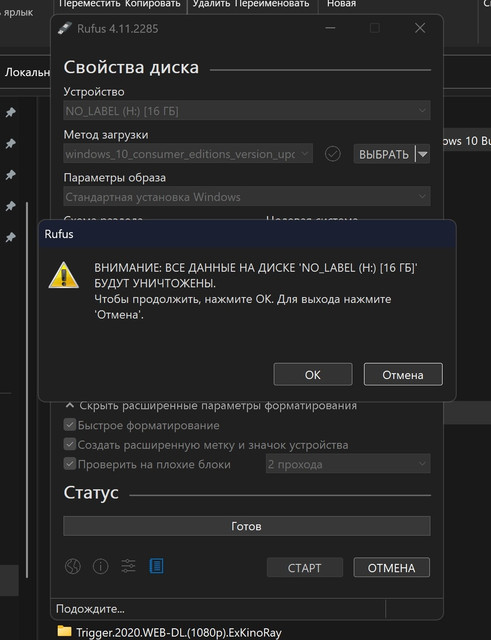Open Параметры образа dropdown
Image resolution: width=491 pixels, height=640 pixels.
247,197
